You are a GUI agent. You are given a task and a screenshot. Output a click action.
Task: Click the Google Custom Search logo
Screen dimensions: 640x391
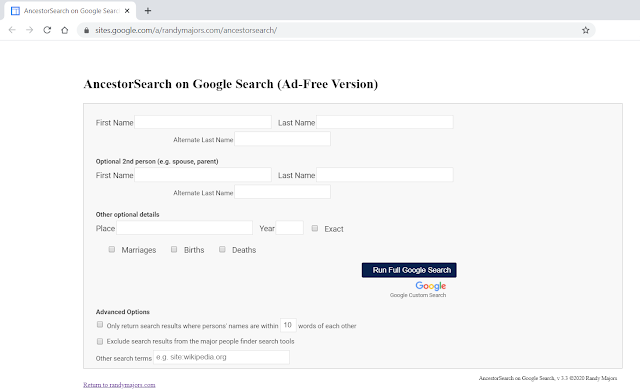coord(431,286)
